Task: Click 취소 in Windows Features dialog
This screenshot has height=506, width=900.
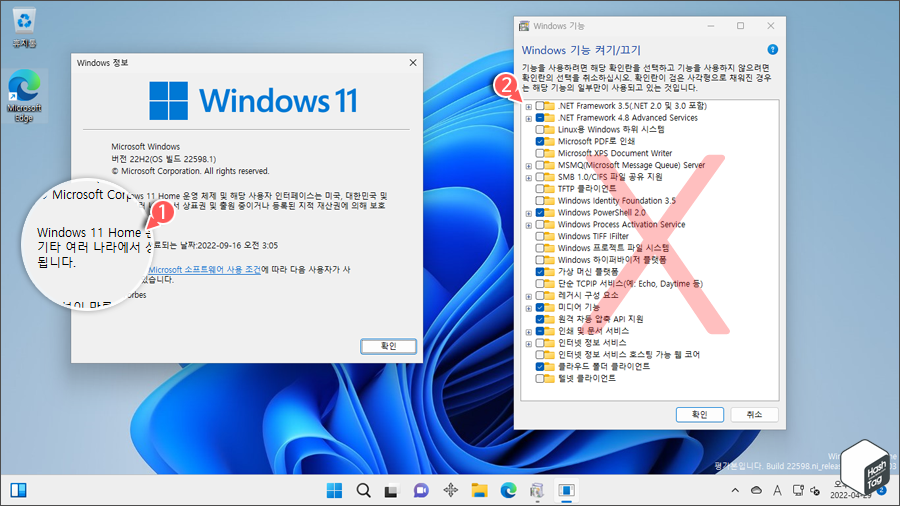Action: [x=754, y=414]
